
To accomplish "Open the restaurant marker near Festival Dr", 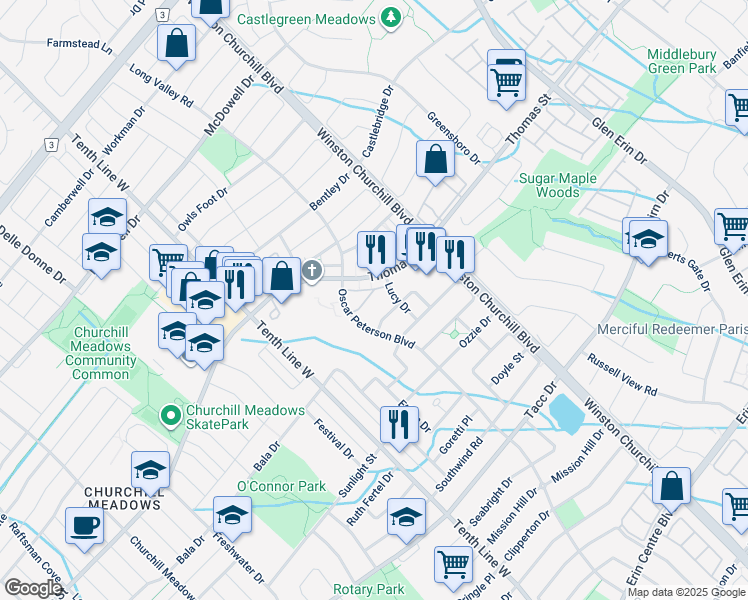I will (398, 424).
